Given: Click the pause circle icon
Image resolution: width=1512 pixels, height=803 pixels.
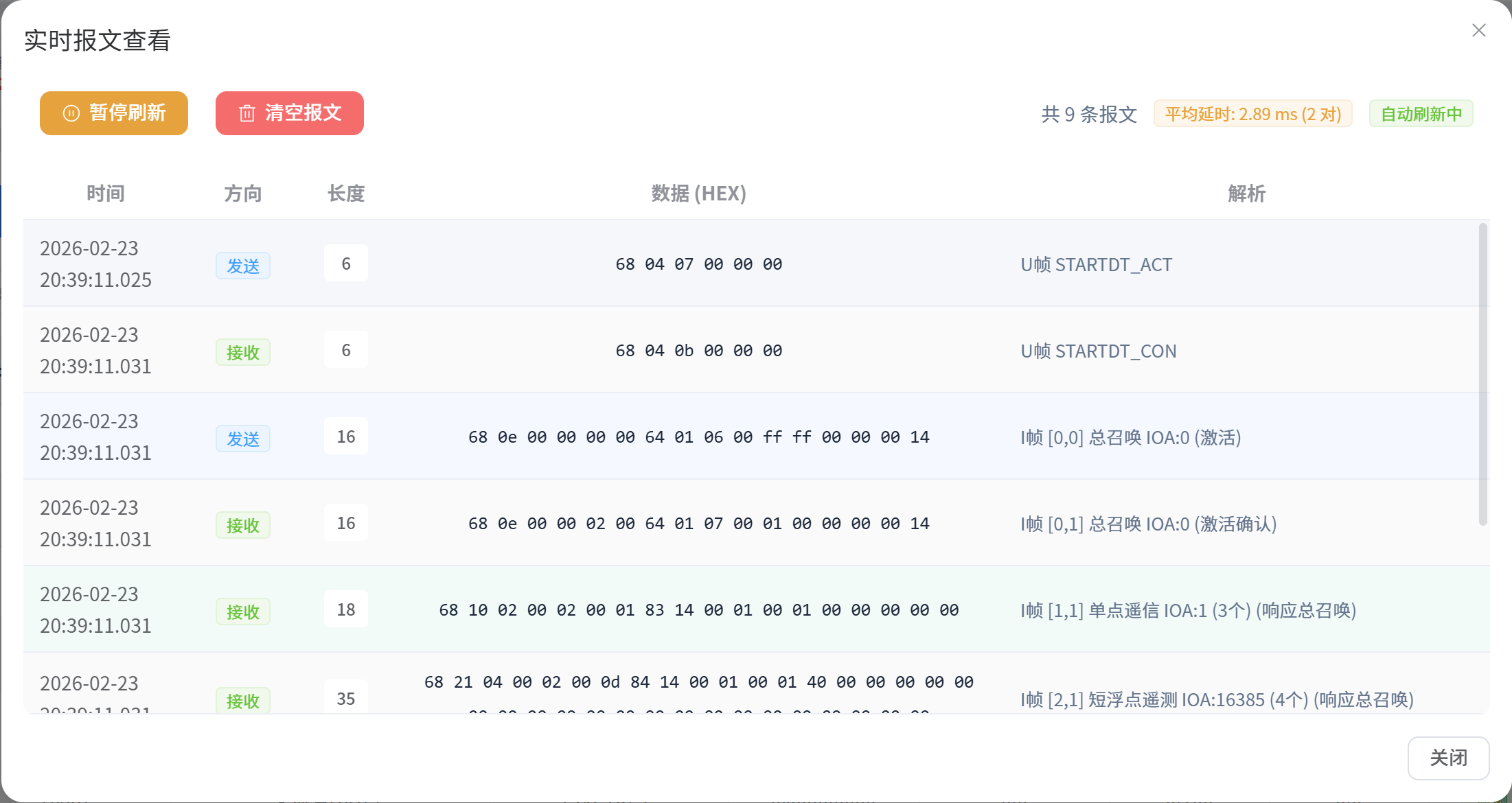Looking at the screenshot, I should coord(71,113).
